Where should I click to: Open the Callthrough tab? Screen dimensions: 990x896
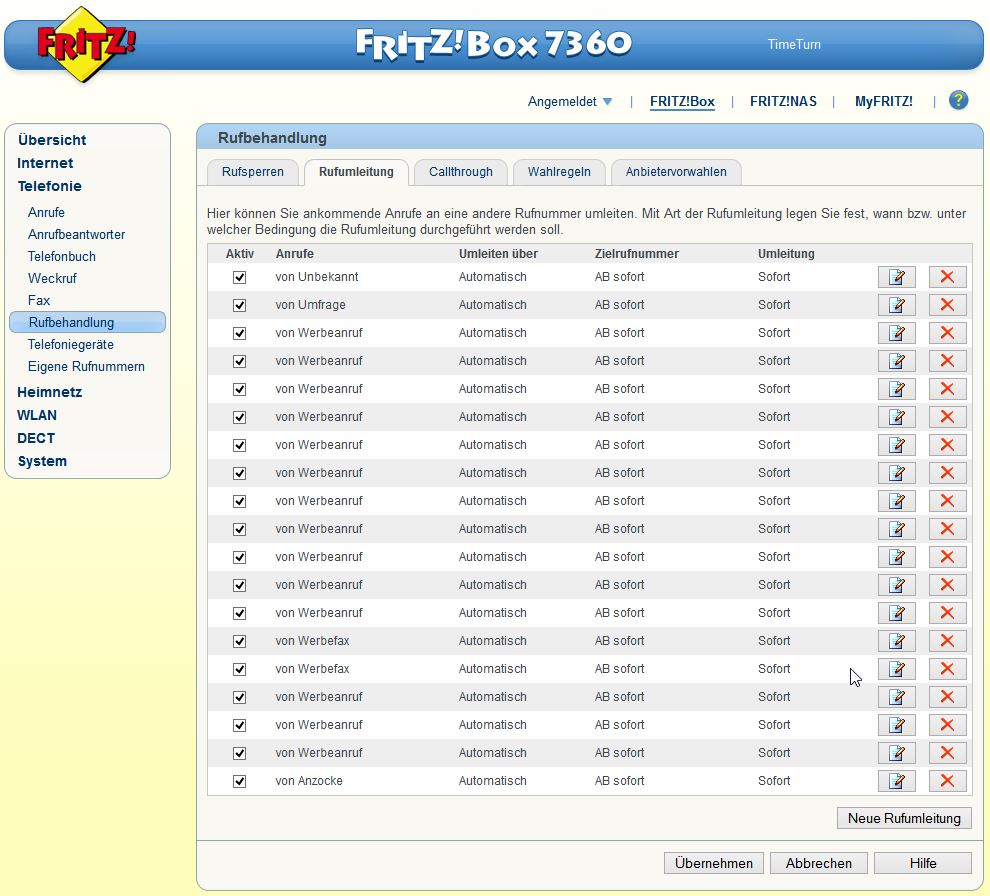tap(461, 172)
